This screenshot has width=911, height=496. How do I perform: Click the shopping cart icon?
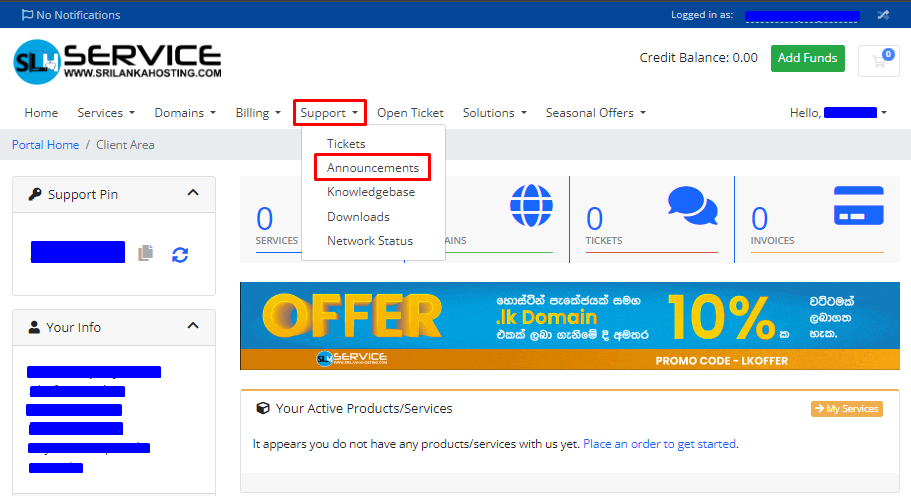tap(880, 60)
